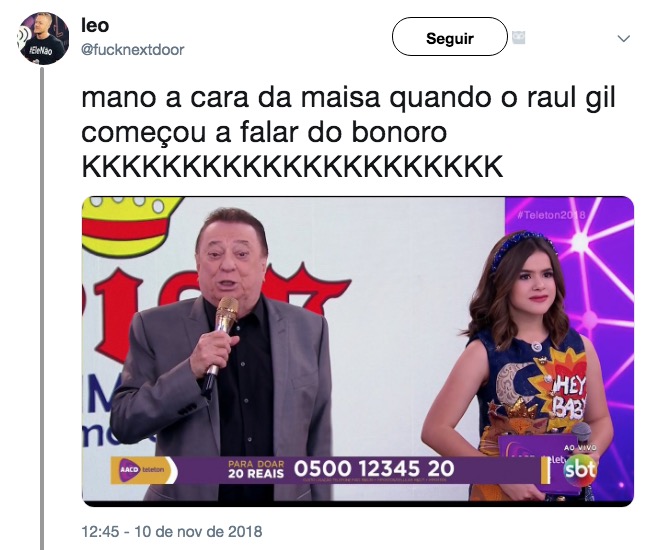Image resolution: width=656 pixels, height=550 pixels.
Task: Click the Seguir follow button
Action: click(450, 37)
